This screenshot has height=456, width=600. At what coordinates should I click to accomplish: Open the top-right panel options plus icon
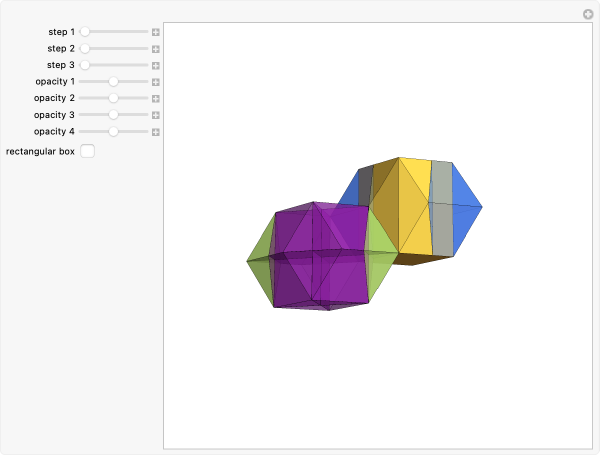point(588,14)
